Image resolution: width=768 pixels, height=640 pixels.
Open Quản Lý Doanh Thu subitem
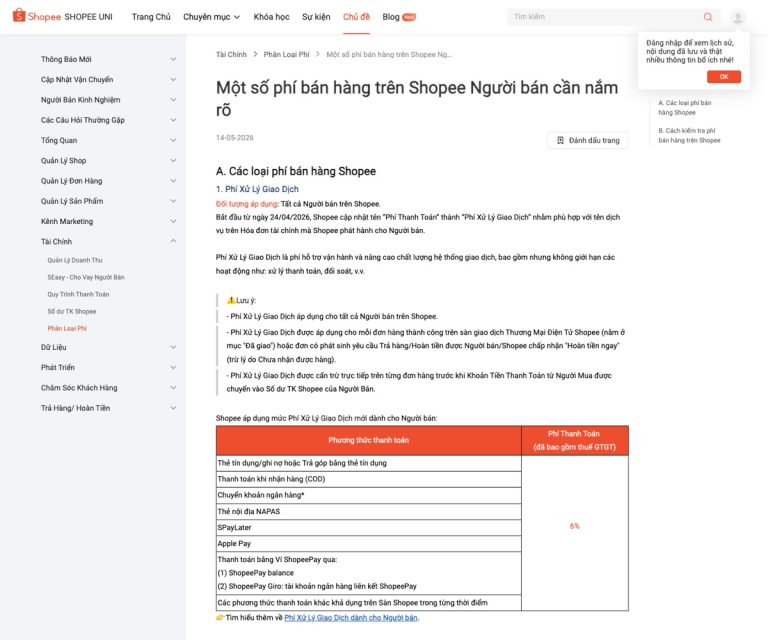pyautogui.click(x=75, y=260)
